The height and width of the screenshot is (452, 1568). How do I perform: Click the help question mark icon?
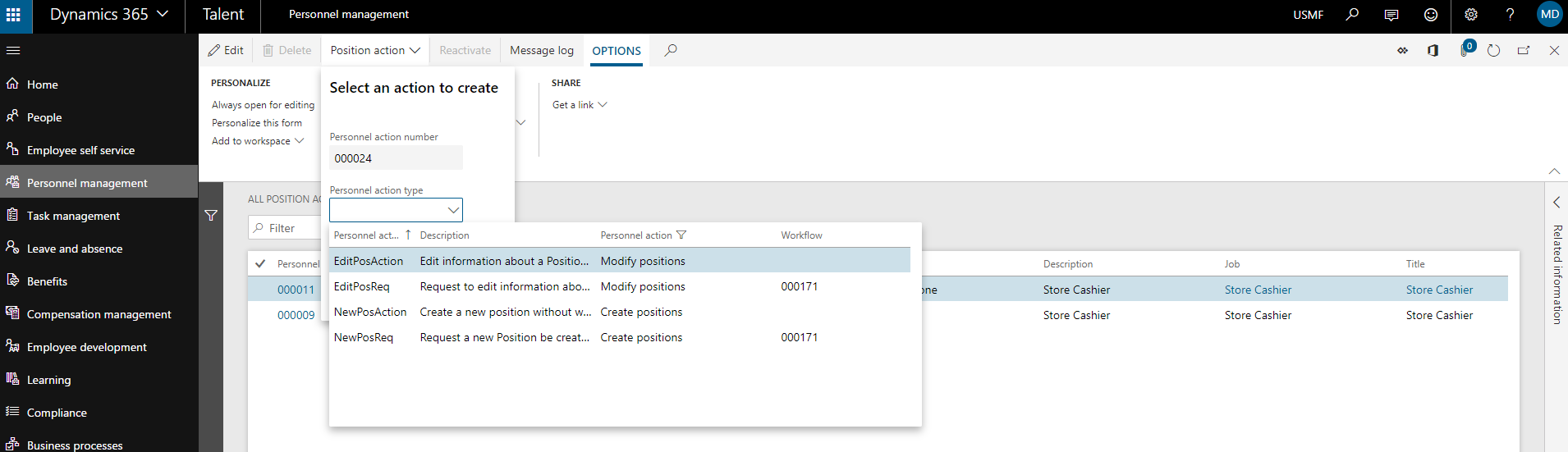coord(1510,15)
